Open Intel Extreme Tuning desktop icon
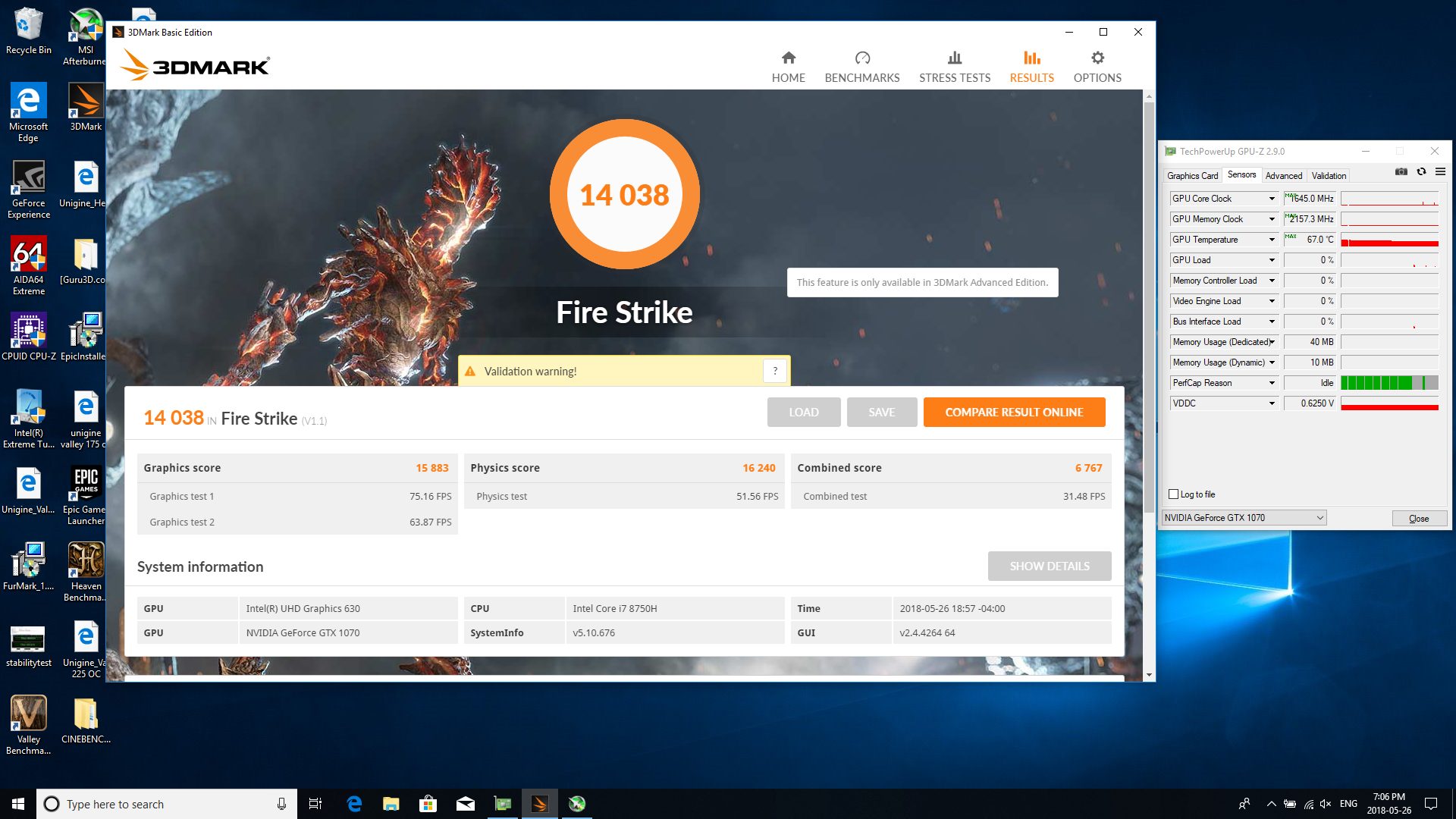Viewport: 1456px width, 819px height. pyautogui.click(x=28, y=419)
